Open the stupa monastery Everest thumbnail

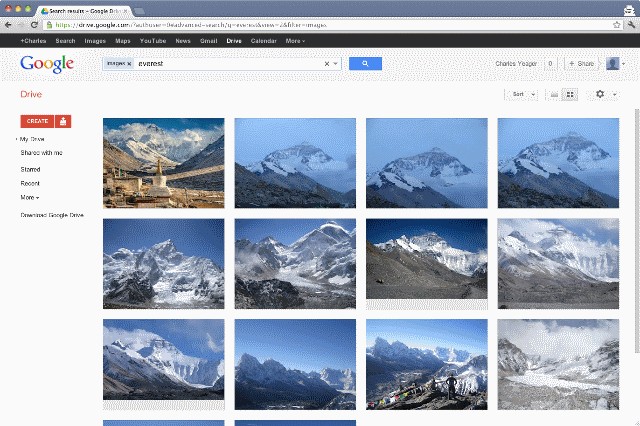click(164, 163)
